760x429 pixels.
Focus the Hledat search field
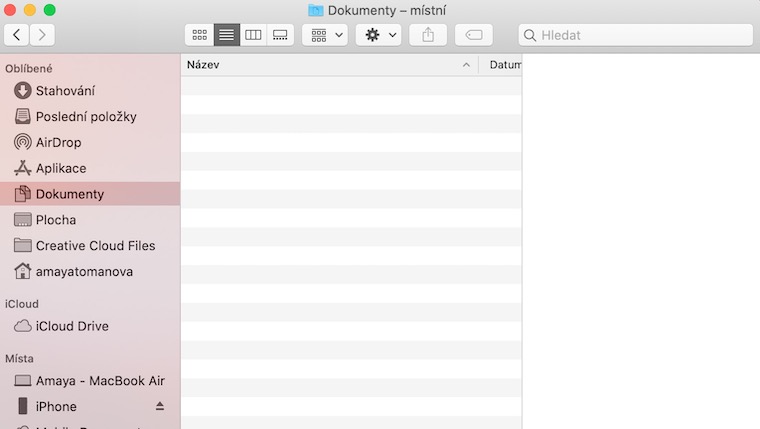(x=635, y=35)
